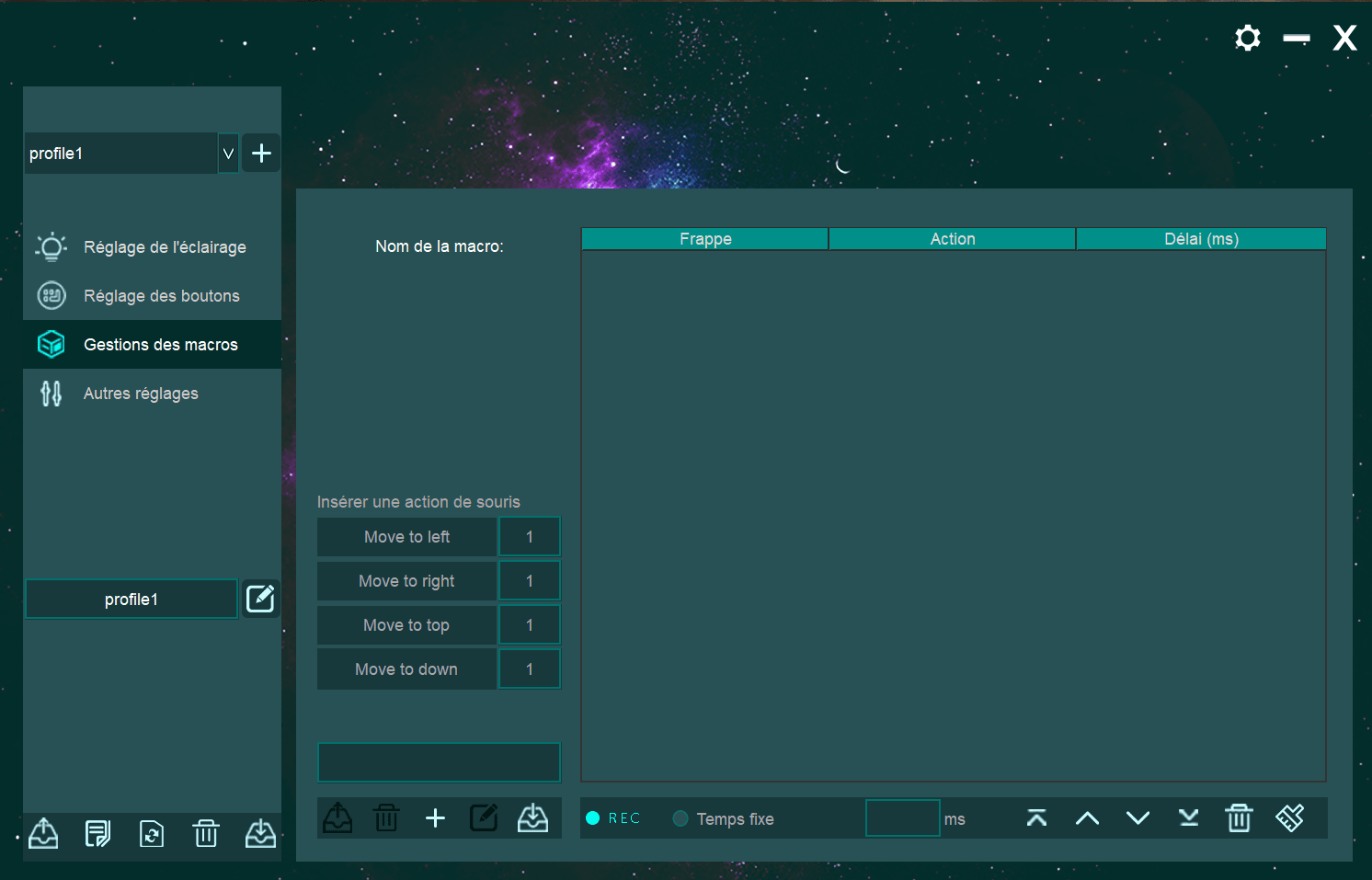Delete selected step with right trash icon
This screenshot has width=1372, height=880.
tap(1239, 817)
